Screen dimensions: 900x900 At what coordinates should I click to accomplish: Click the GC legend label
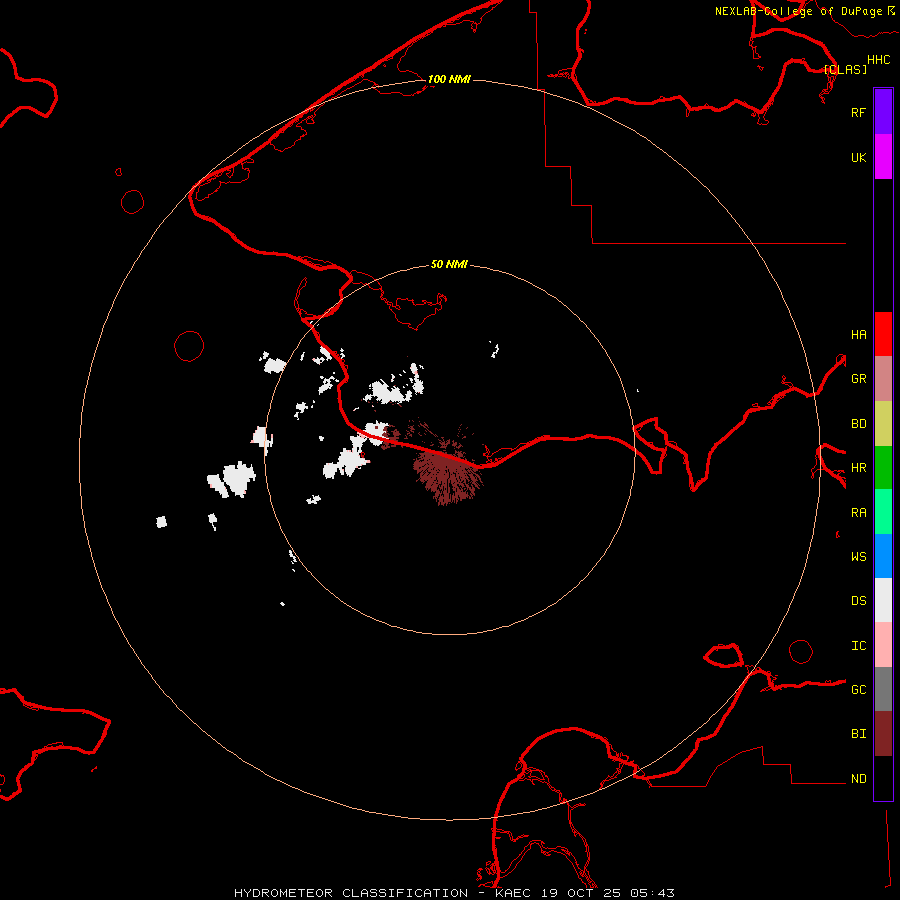coord(859,690)
